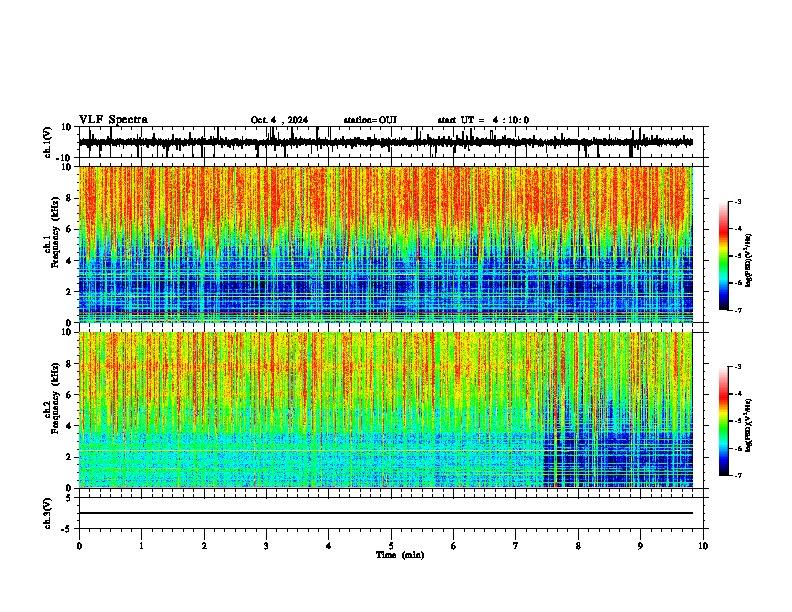Click the time axis tick label 5
Viewport: 792px width, 612px height.
coord(391,546)
